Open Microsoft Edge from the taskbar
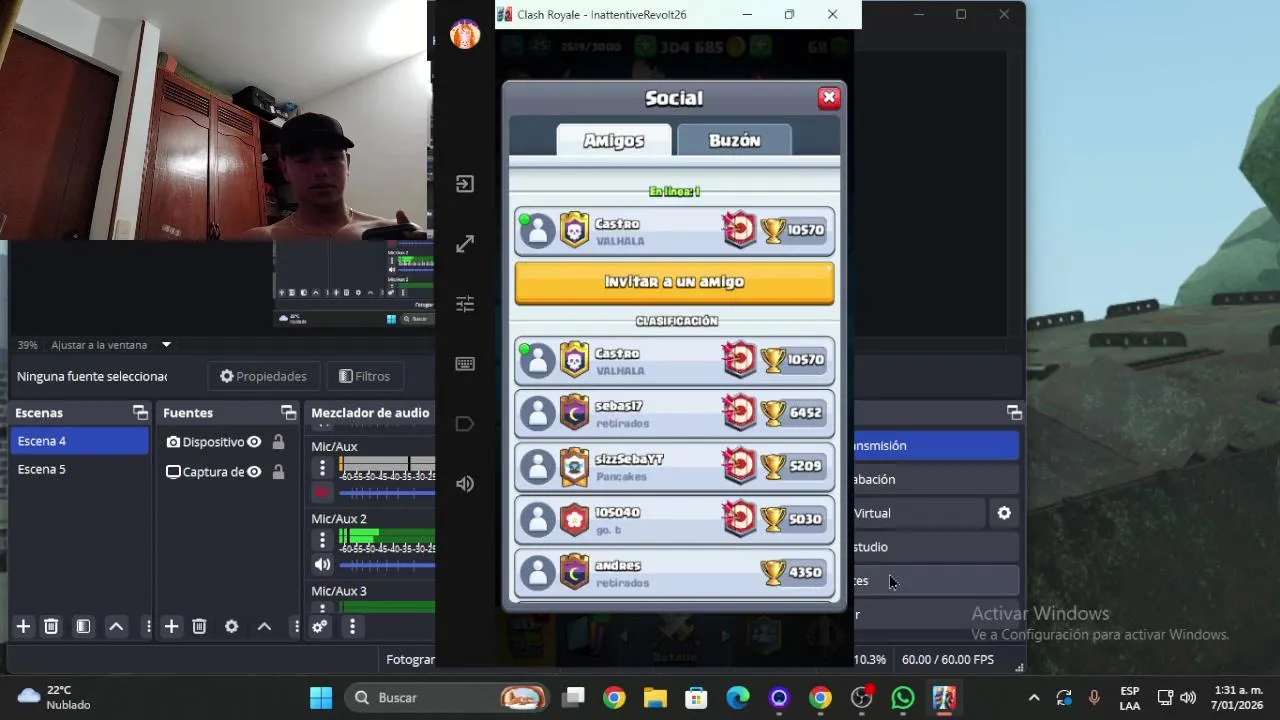The image size is (1280, 720). point(737,697)
